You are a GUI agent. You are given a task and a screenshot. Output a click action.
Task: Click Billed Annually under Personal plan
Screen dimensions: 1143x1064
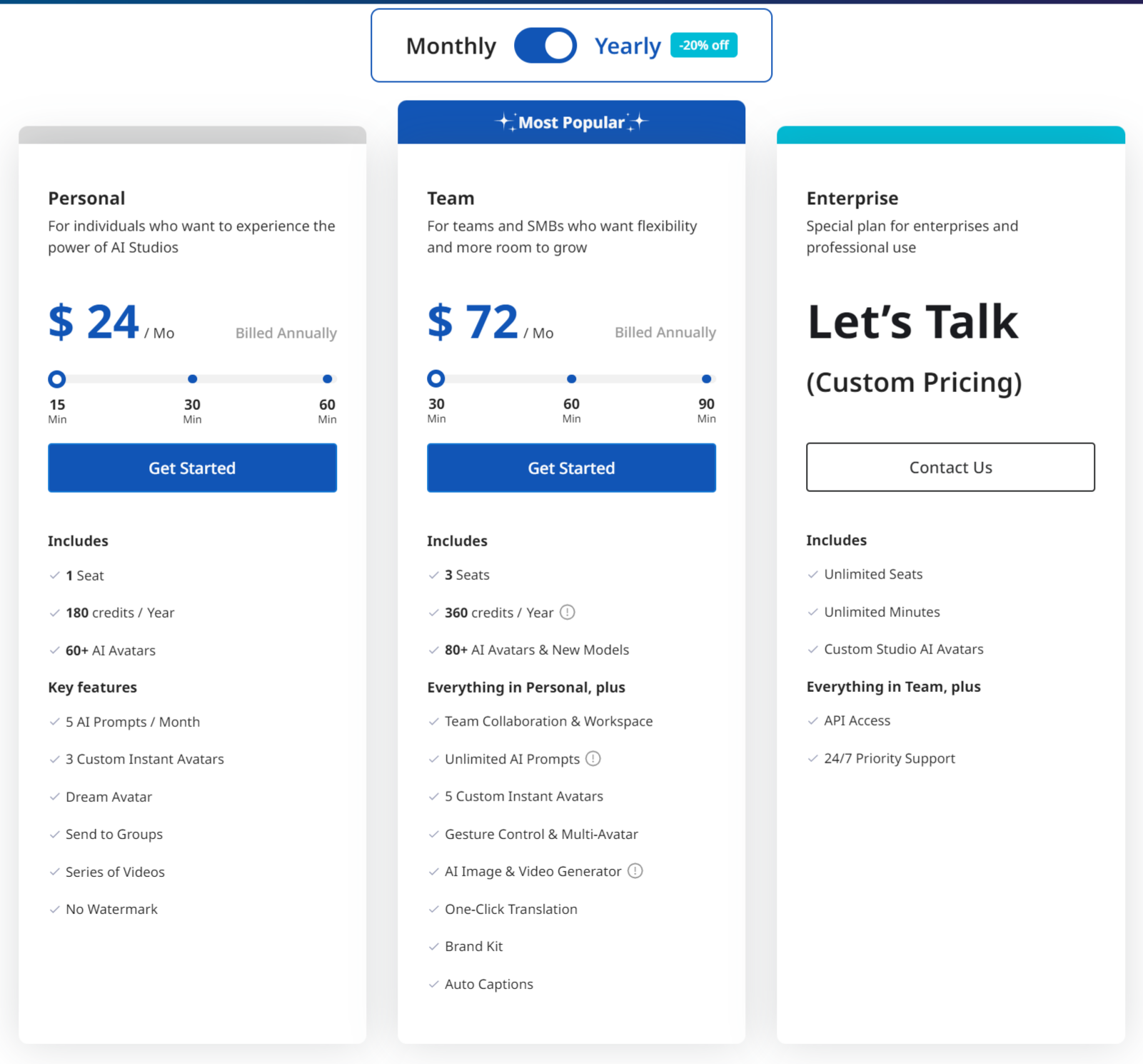click(286, 333)
